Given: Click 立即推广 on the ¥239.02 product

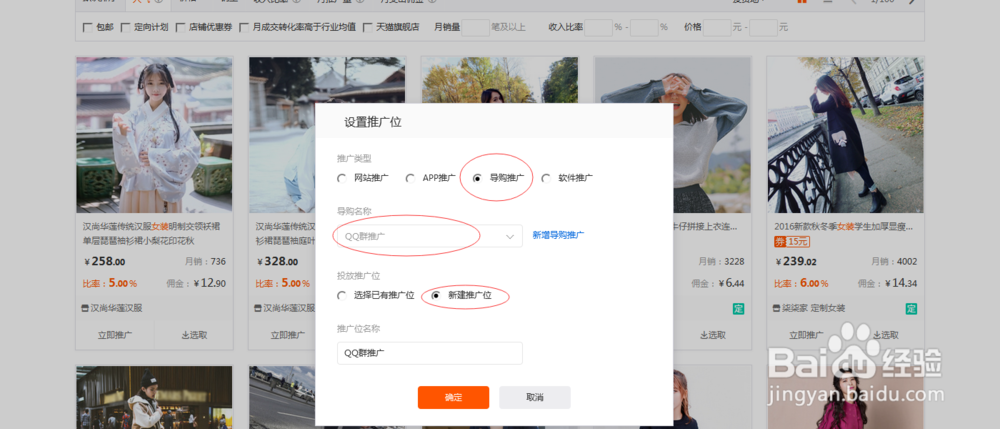Looking at the screenshot, I should [x=807, y=335].
